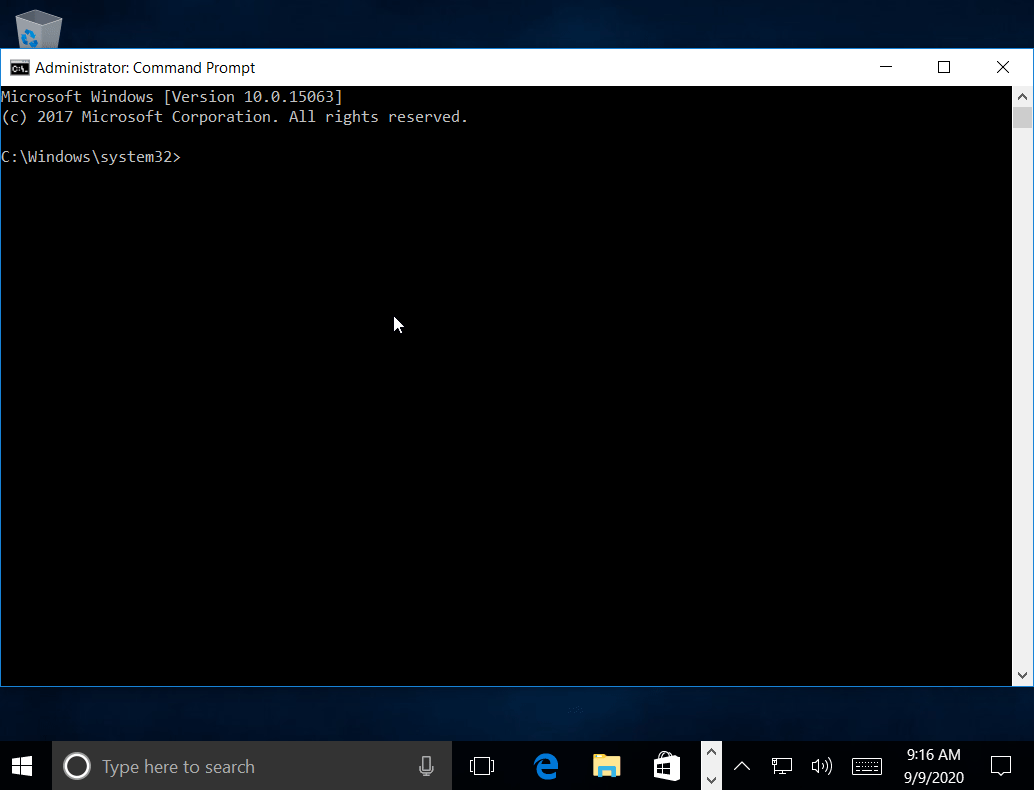1034x790 pixels.
Task: Click the Microsoft Corporation copyright line
Action: (234, 117)
